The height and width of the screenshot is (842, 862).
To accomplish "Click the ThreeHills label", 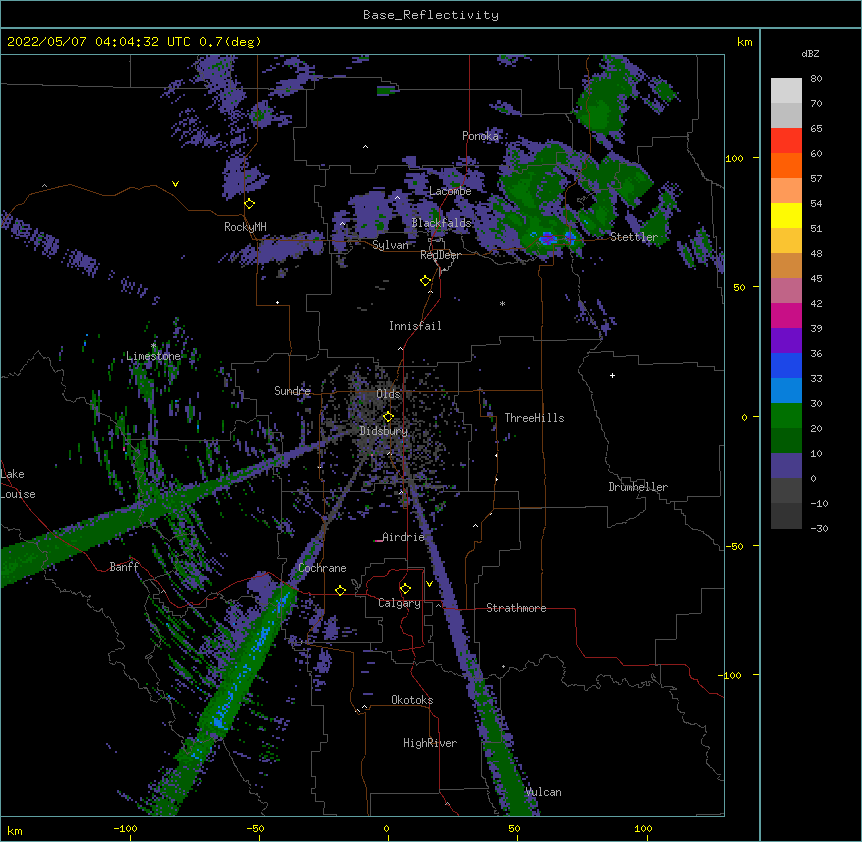I will (x=534, y=418).
